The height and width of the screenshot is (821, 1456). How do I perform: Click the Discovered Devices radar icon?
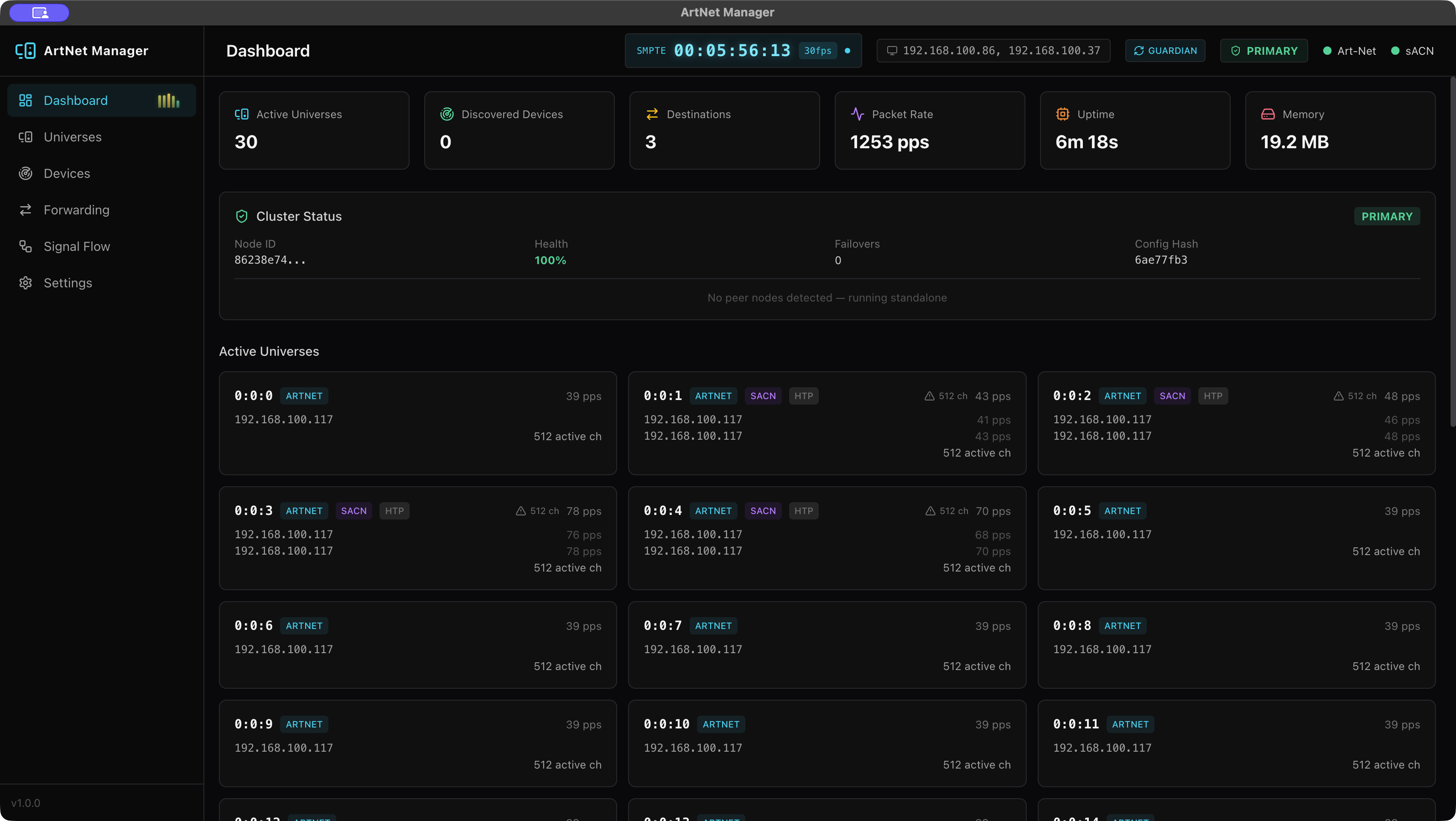pos(447,114)
